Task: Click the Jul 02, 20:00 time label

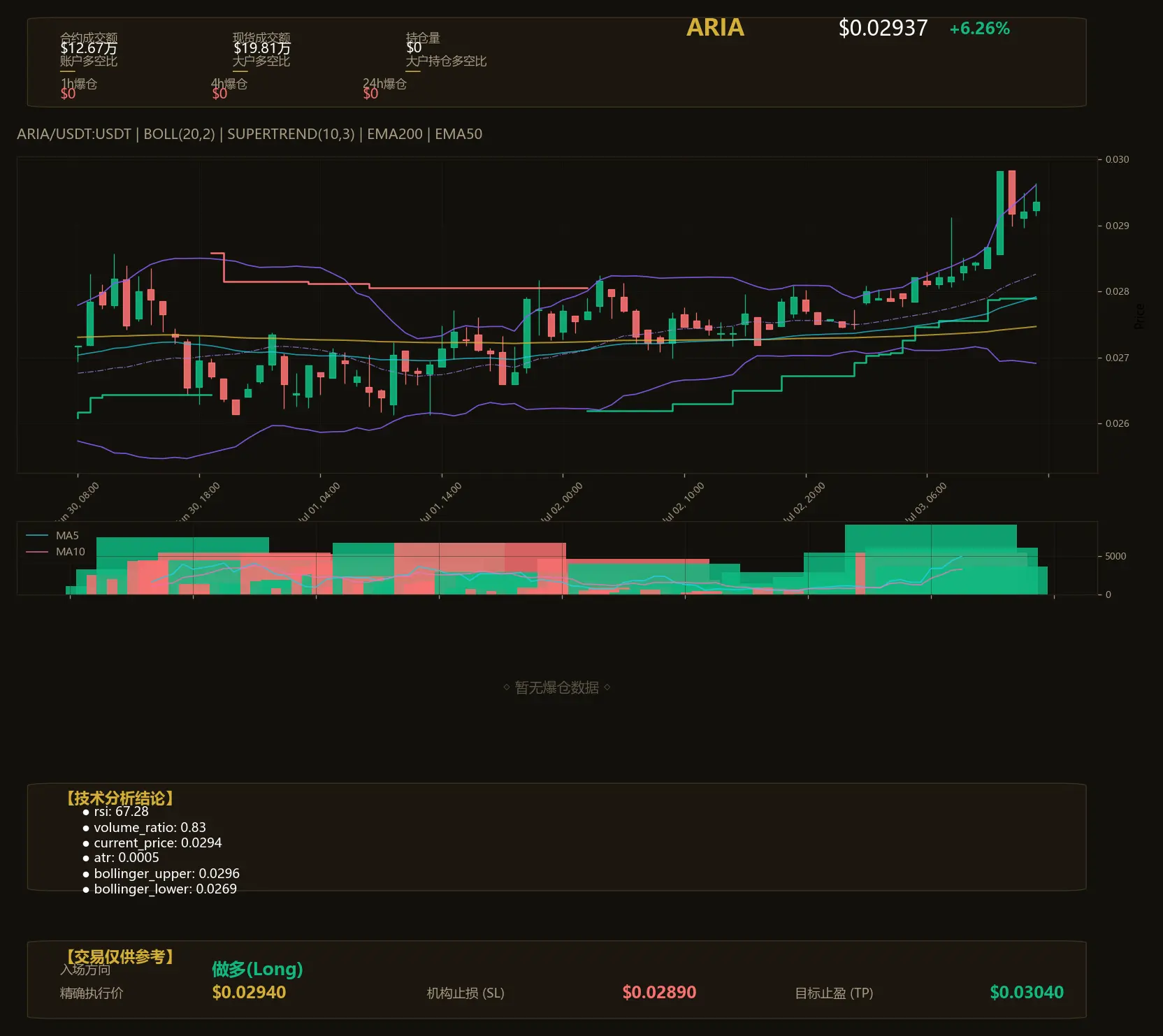Action: coord(804,502)
